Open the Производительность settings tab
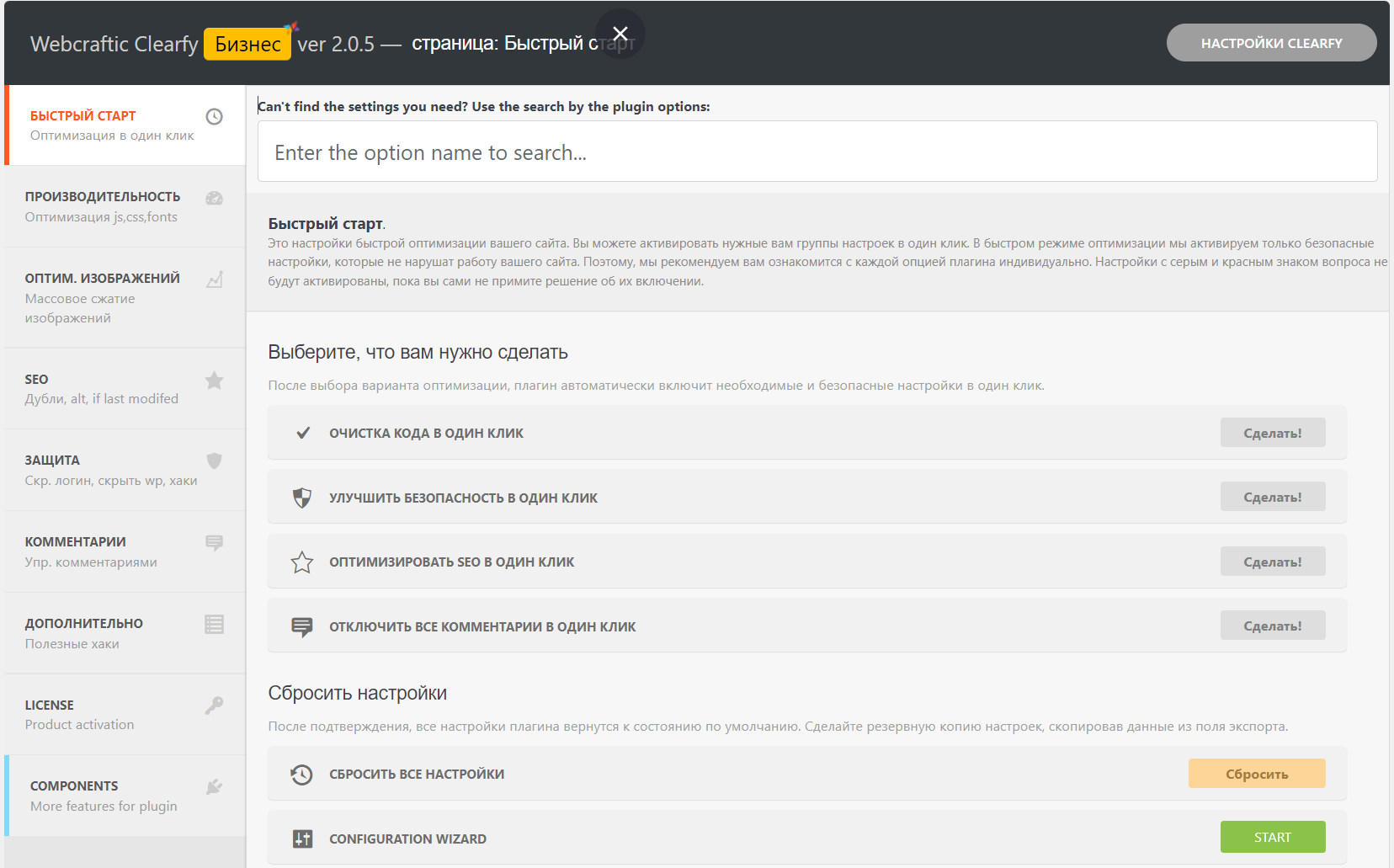The height and width of the screenshot is (868, 1394). [103, 206]
